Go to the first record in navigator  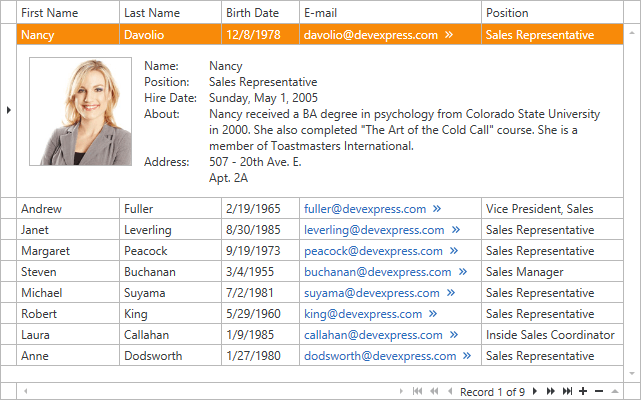coord(417,391)
